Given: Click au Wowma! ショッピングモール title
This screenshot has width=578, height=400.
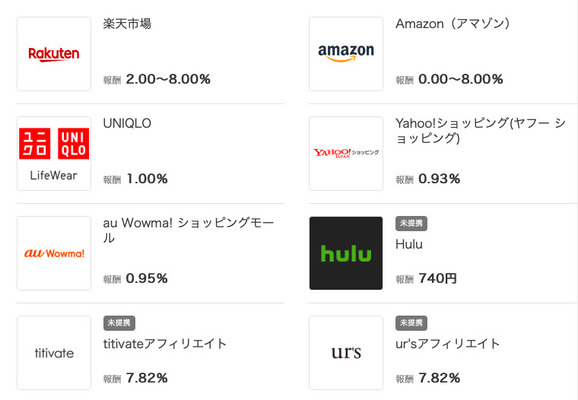Looking at the screenshot, I should (x=188, y=230).
